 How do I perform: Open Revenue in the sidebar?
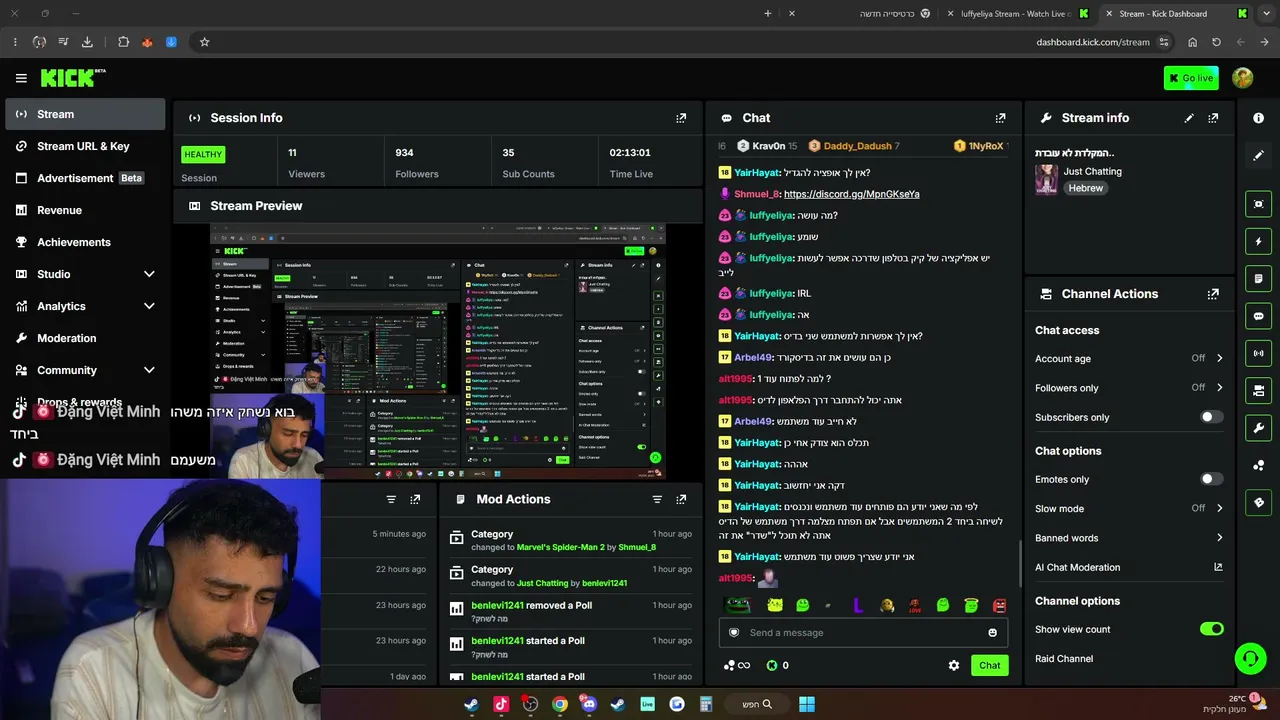pyautogui.click(x=85, y=210)
